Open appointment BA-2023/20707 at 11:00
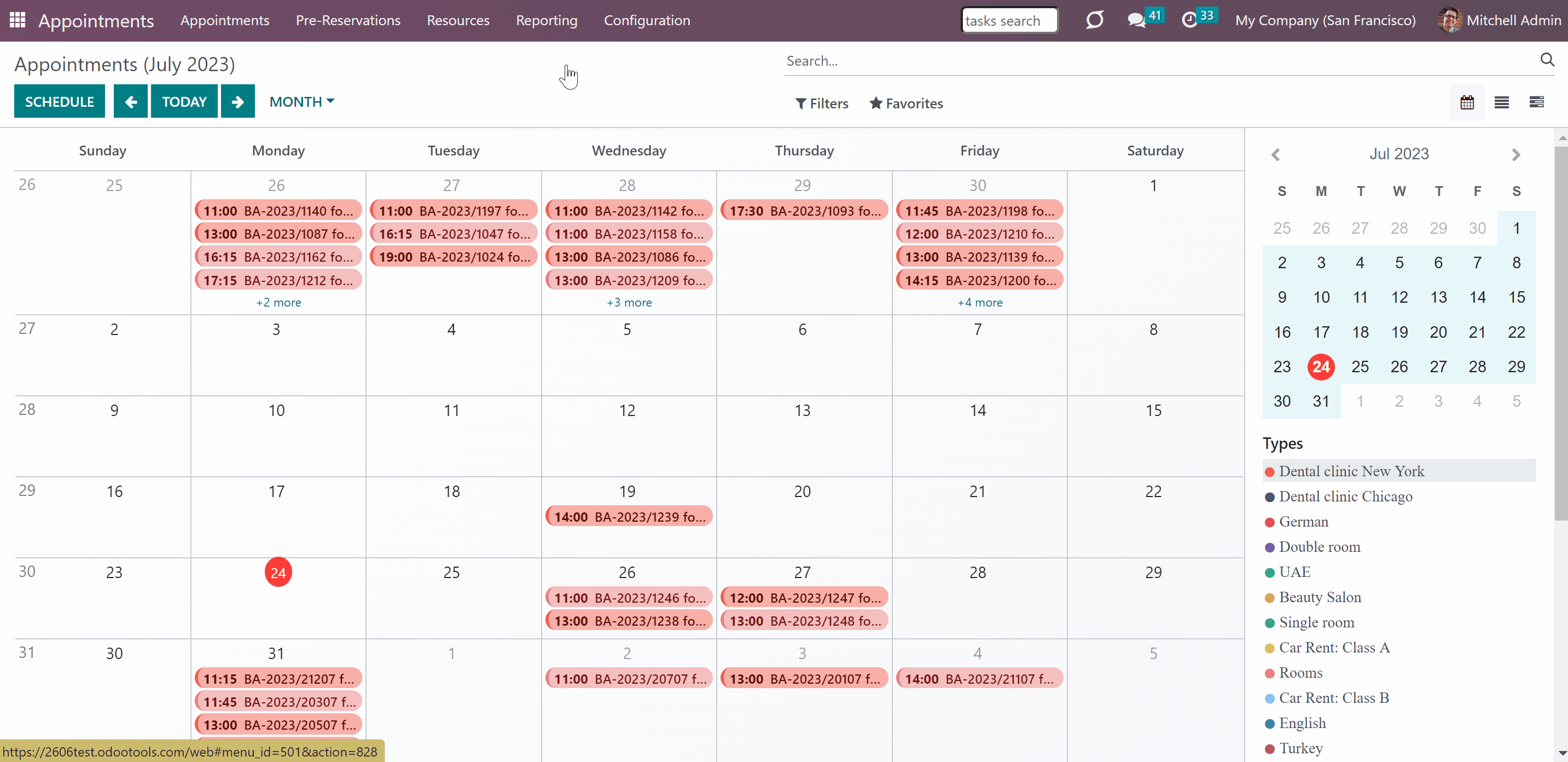 pos(629,679)
